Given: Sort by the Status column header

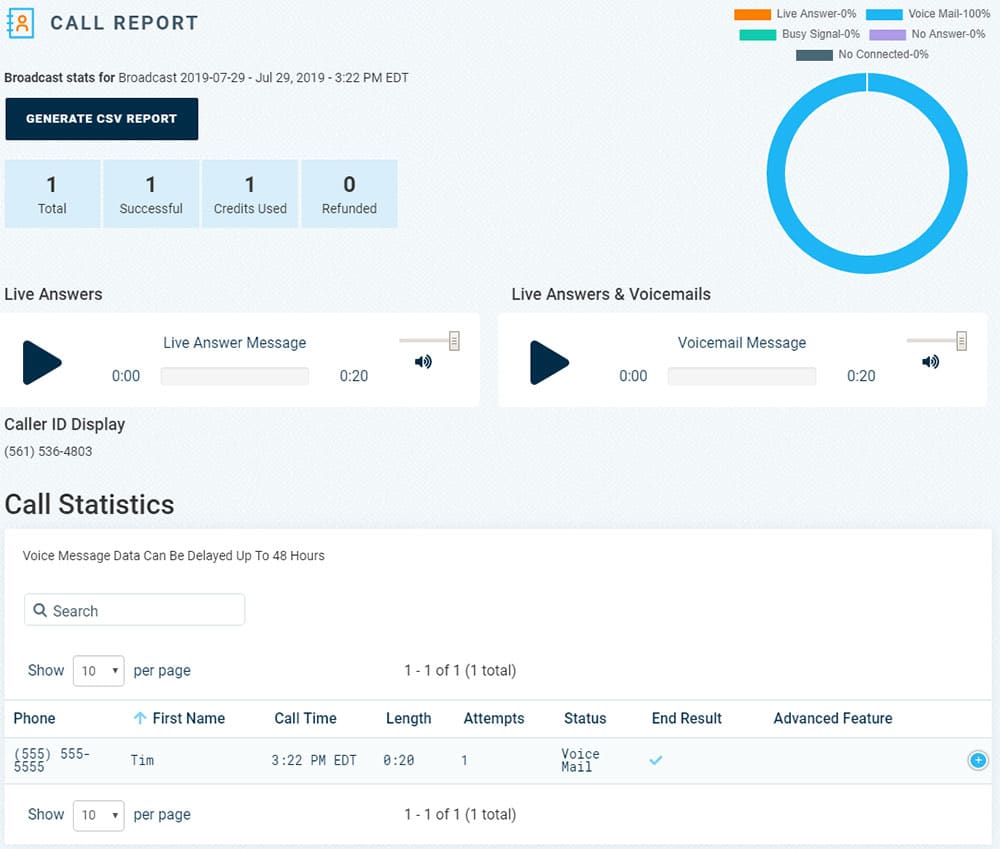Looking at the screenshot, I should tap(585, 718).
